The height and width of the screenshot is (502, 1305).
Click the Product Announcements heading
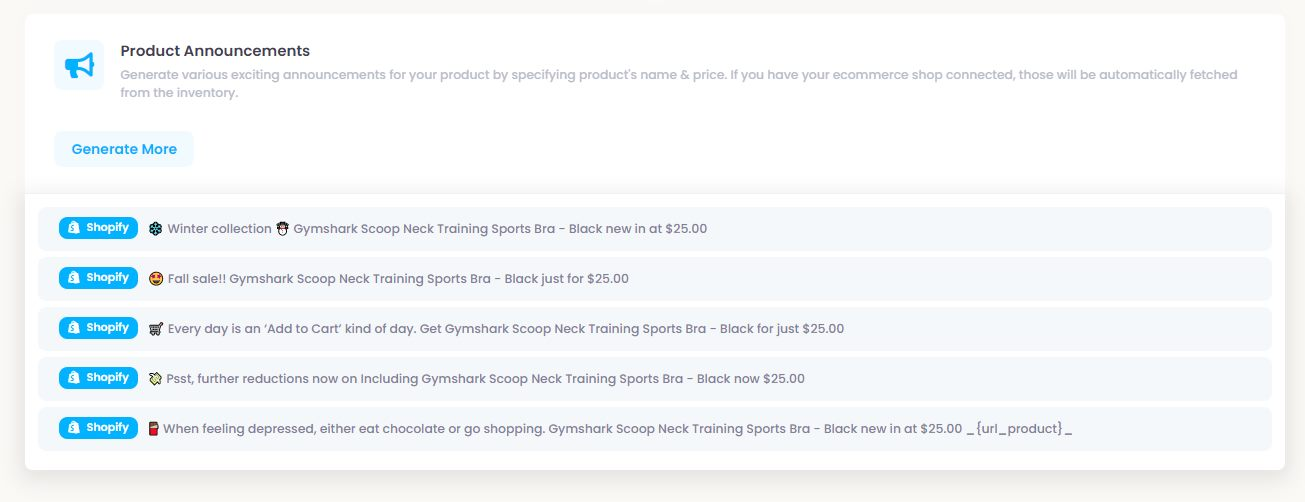point(215,51)
